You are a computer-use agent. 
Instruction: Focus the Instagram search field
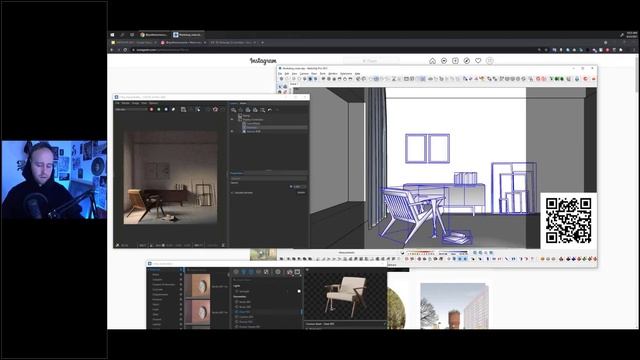pos(371,61)
